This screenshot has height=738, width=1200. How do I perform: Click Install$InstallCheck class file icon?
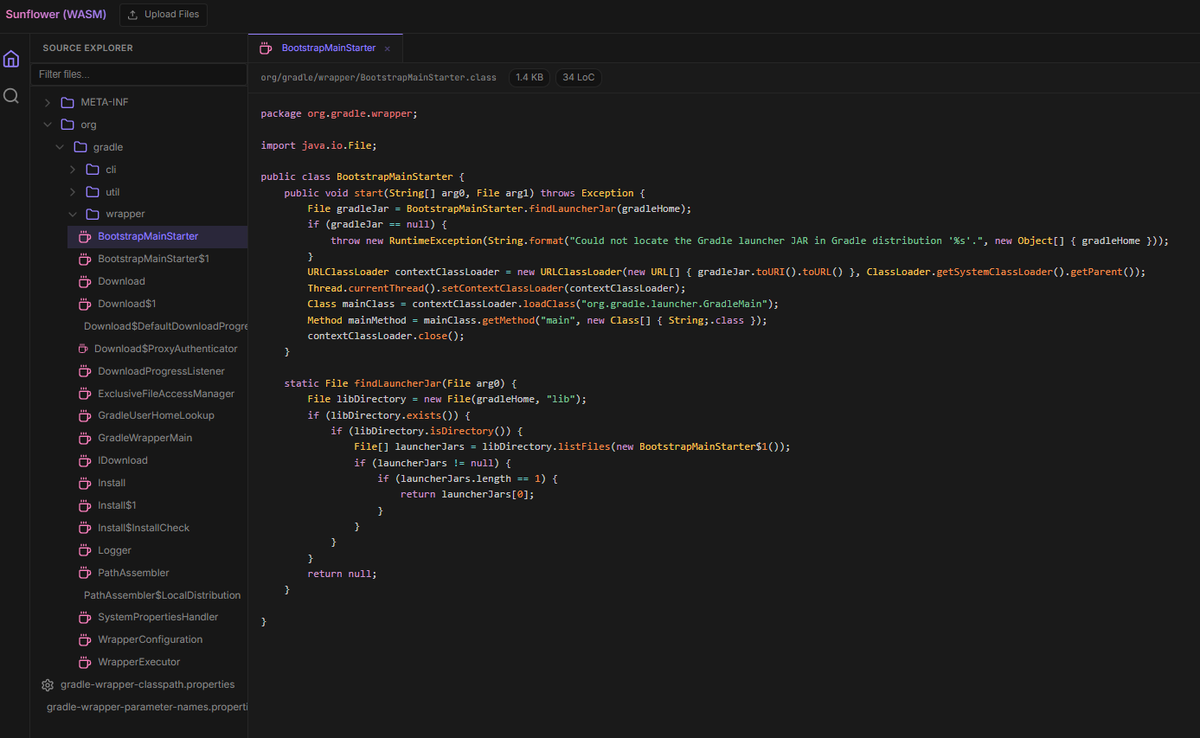[85, 527]
